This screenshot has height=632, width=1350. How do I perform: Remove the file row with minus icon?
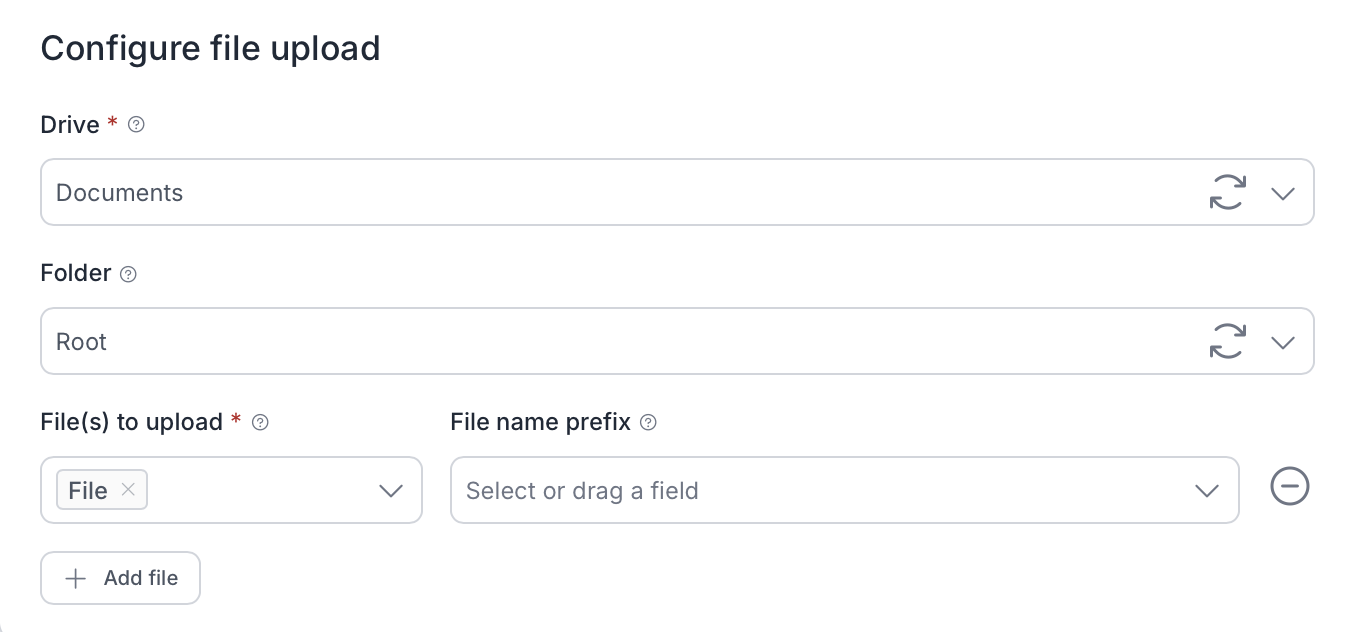(x=1290, y=487)
